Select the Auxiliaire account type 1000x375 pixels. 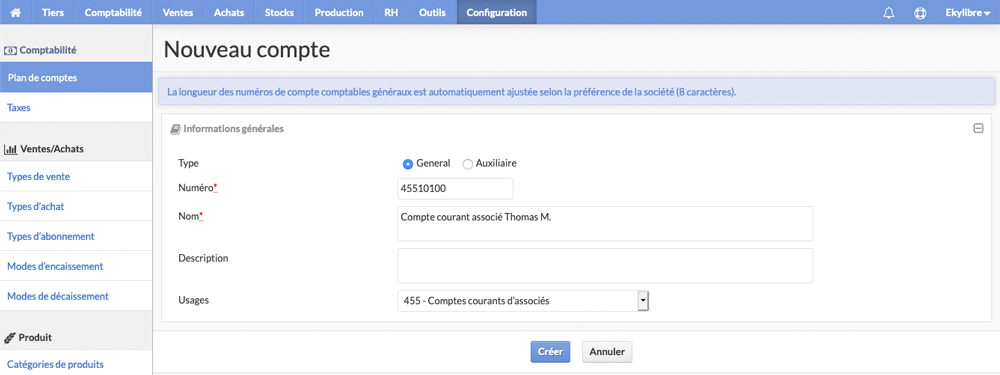(x=467, y=164)
